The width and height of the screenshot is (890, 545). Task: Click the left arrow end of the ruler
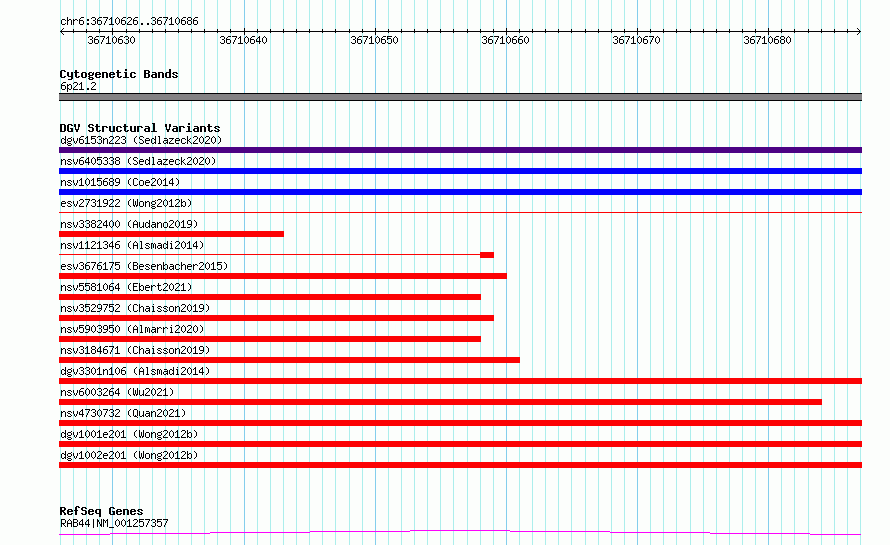[x=62, y=32]
